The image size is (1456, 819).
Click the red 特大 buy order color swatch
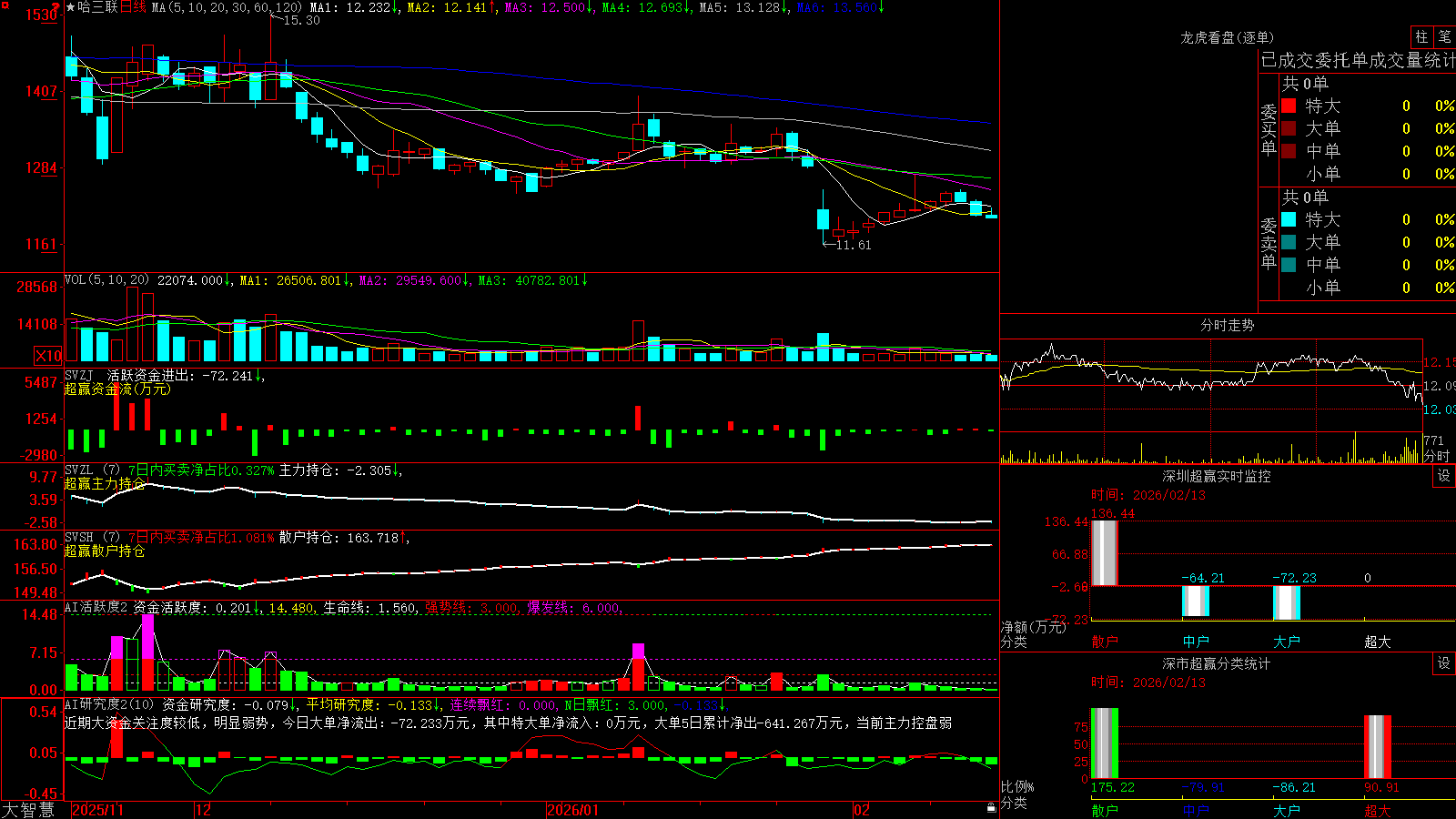pos(1289,106)
